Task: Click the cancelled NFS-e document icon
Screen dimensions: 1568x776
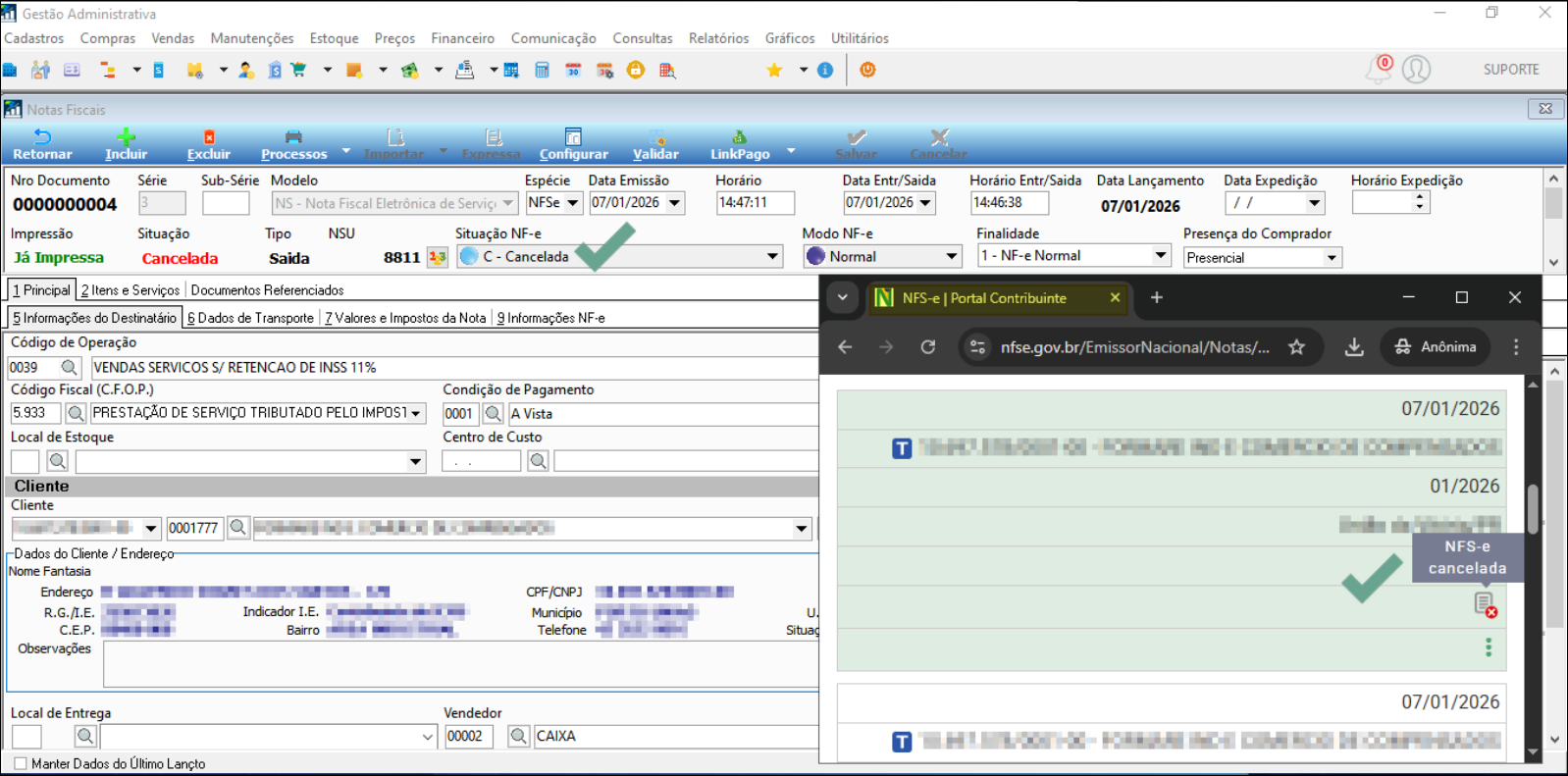Action: coord(1485,604)
